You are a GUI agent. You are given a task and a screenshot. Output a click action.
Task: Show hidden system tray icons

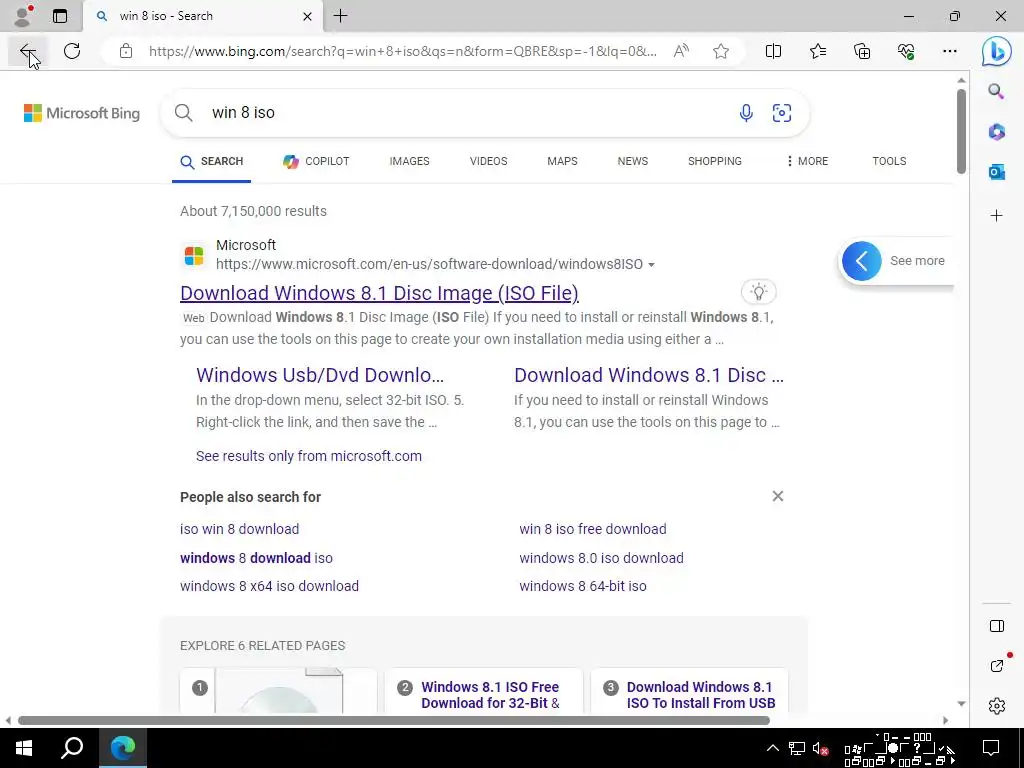pyautogui.click(x=773, y=748)
